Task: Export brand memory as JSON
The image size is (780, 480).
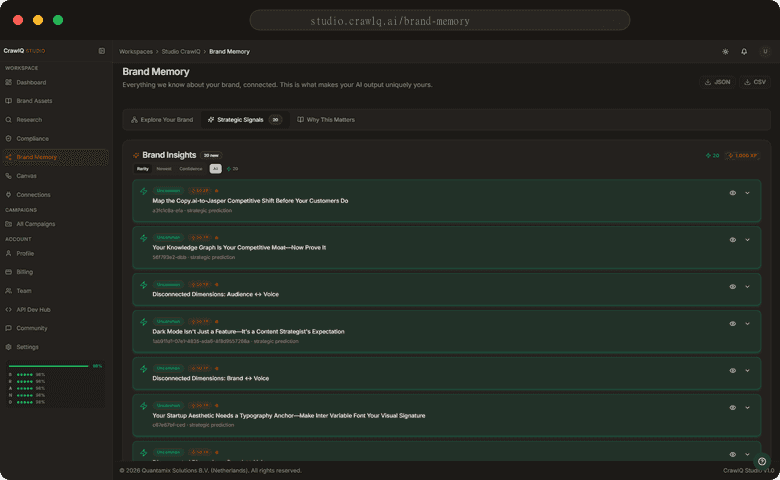Action: click(x=717, y=82)
